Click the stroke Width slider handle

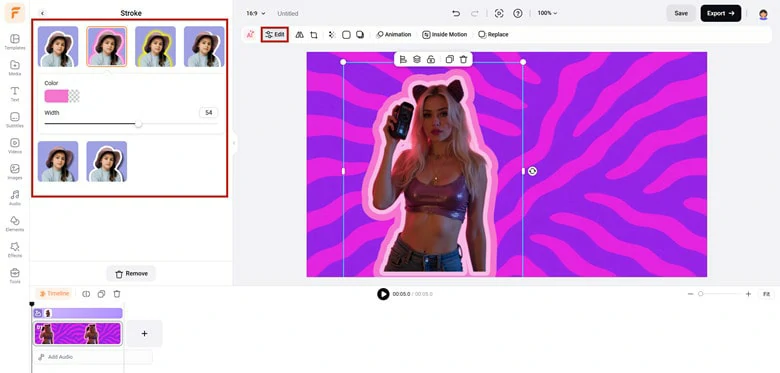pos(138,124)
